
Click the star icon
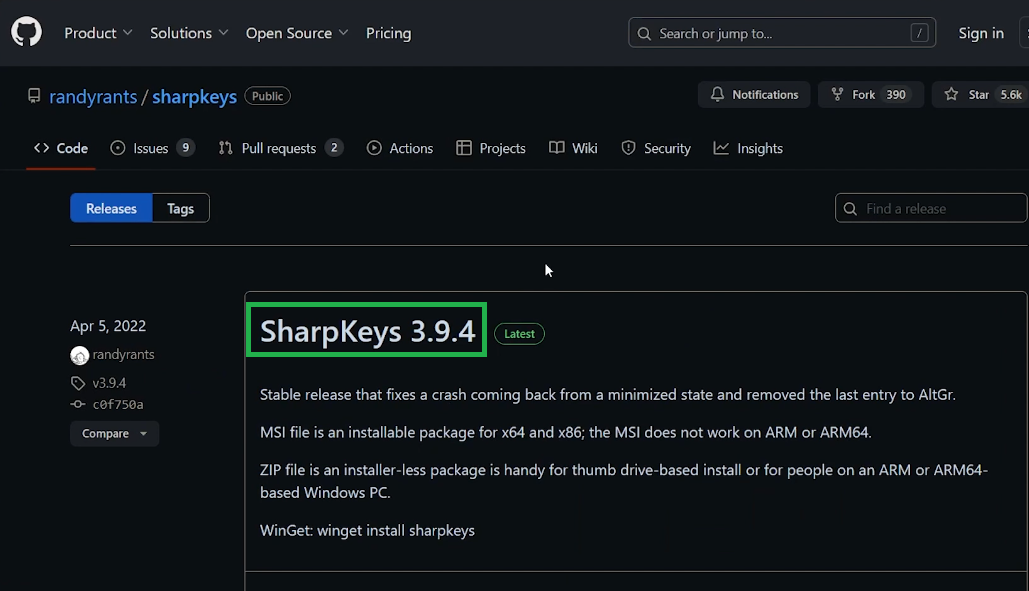[x=951, y=94]
